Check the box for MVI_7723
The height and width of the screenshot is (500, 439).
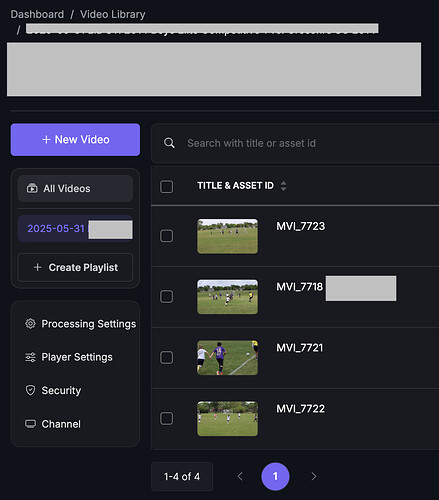coord(166,236)
